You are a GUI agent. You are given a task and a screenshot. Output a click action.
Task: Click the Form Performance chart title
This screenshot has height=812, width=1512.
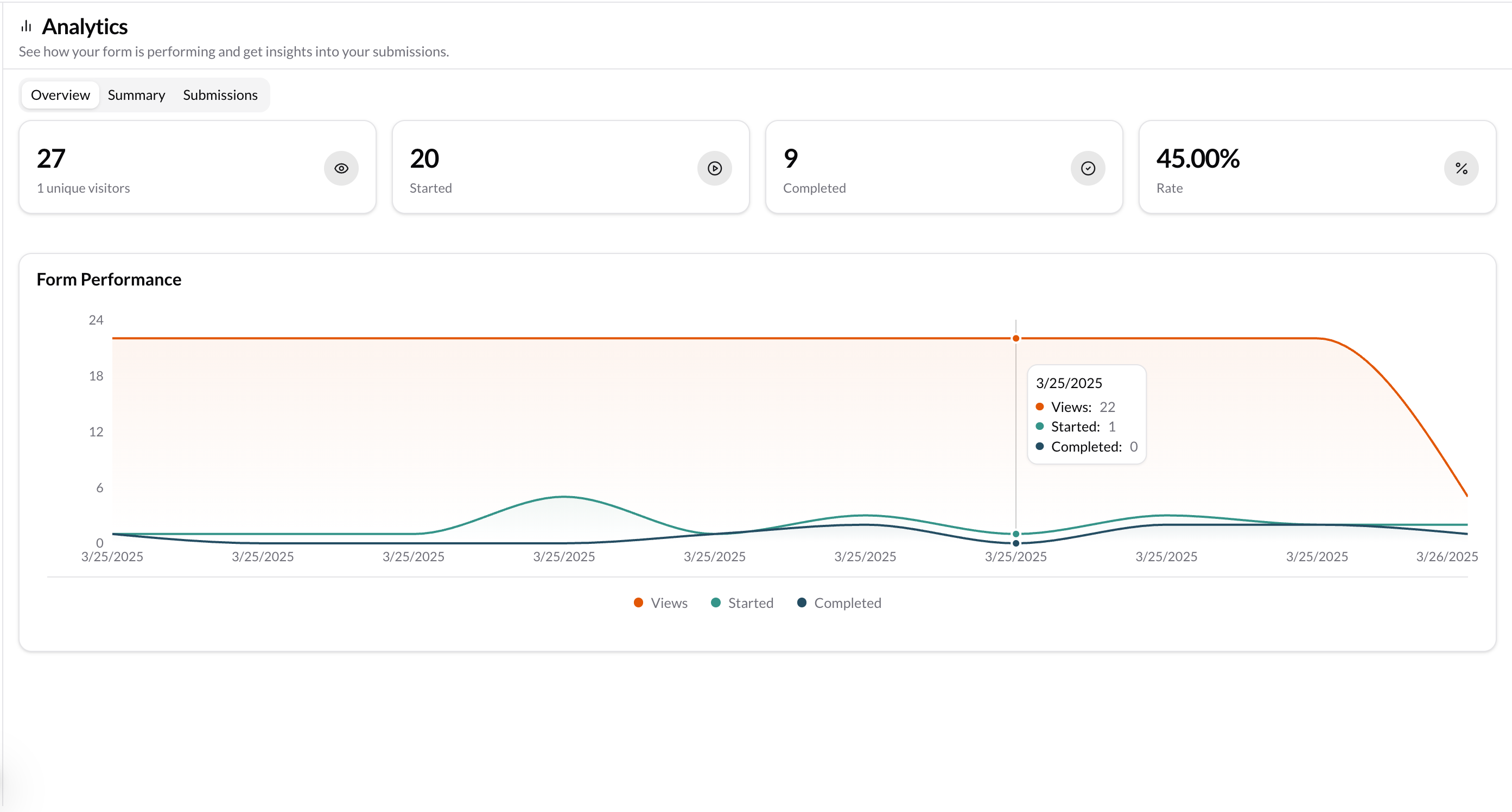pyautogui.click(x=109, y=280)
